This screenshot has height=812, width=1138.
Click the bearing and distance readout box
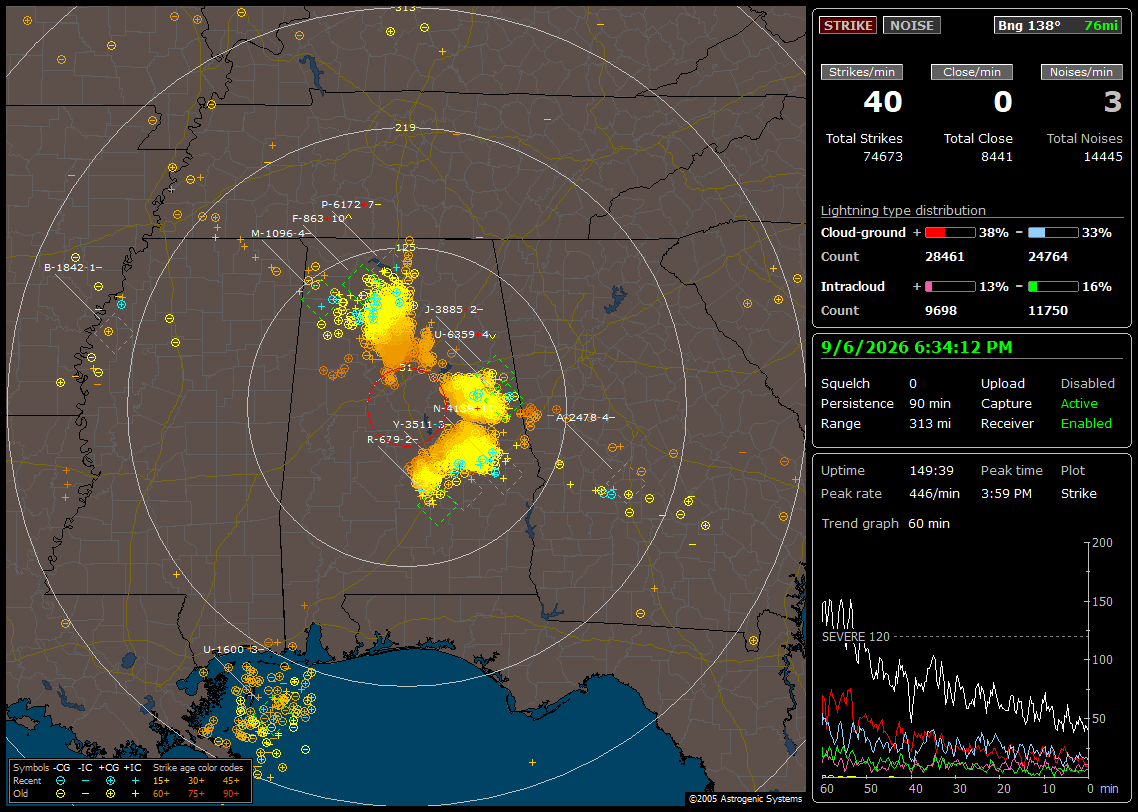click(1058, 25)
